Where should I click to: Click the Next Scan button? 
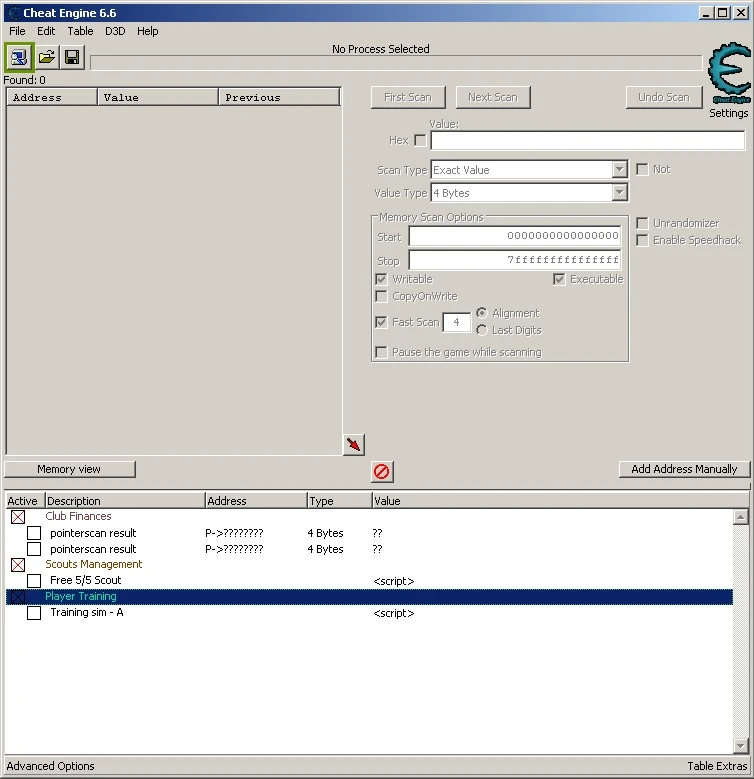493,97
